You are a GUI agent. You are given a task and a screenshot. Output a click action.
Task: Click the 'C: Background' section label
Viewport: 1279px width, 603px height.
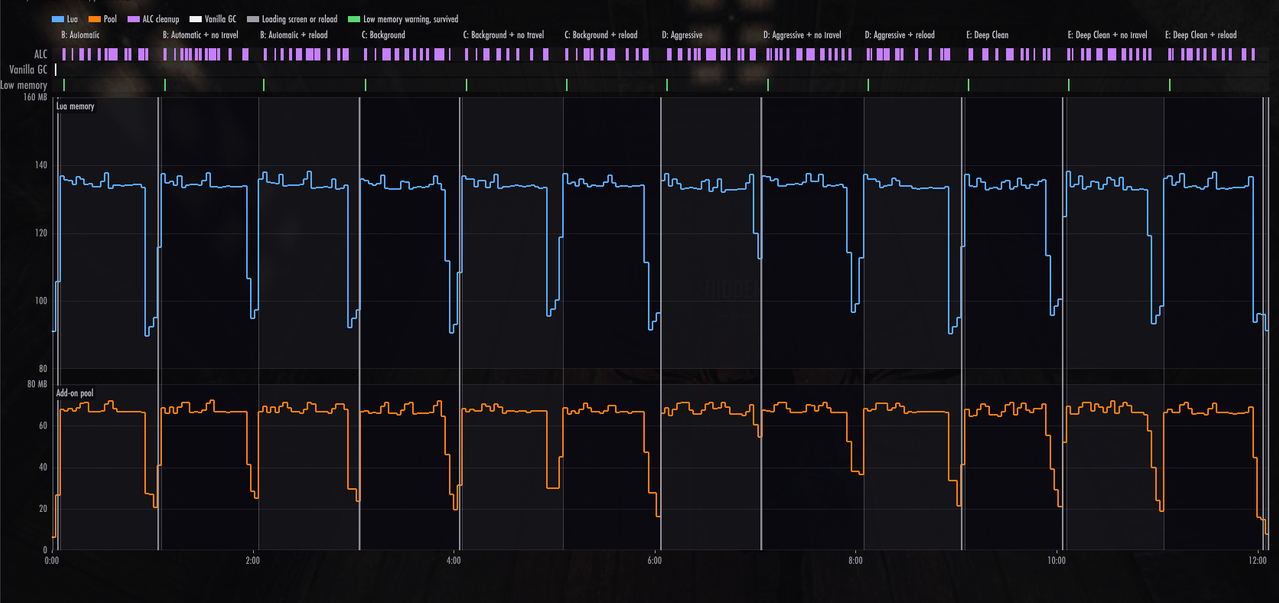click(x=384, y=35)
